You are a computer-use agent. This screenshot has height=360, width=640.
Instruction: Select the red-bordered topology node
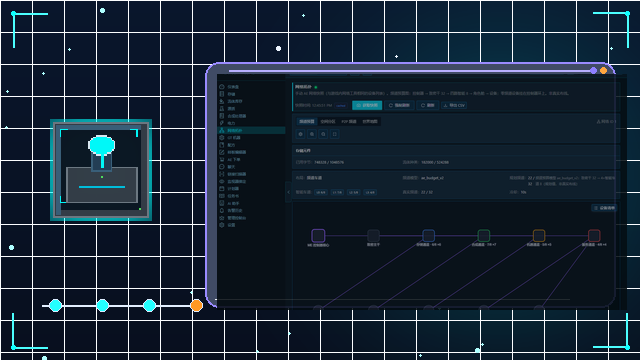tap(594, 236)
